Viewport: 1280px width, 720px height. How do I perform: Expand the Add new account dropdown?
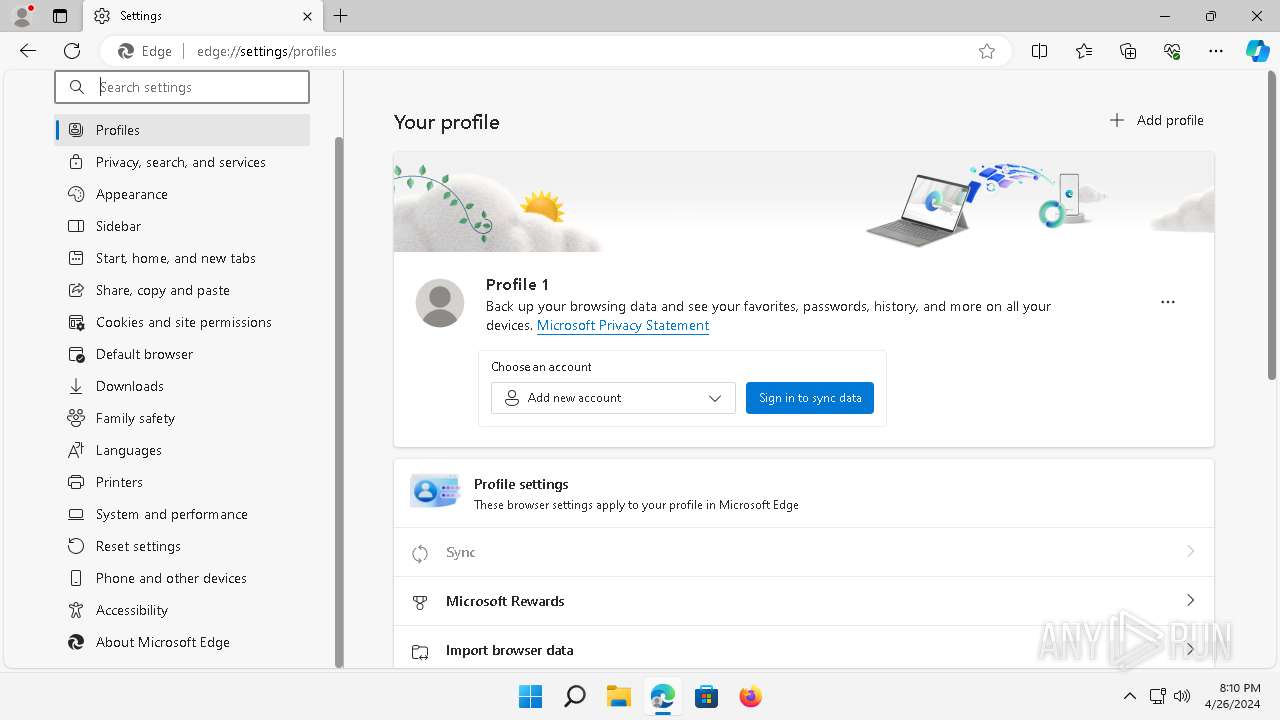click(x=613, y=398)
